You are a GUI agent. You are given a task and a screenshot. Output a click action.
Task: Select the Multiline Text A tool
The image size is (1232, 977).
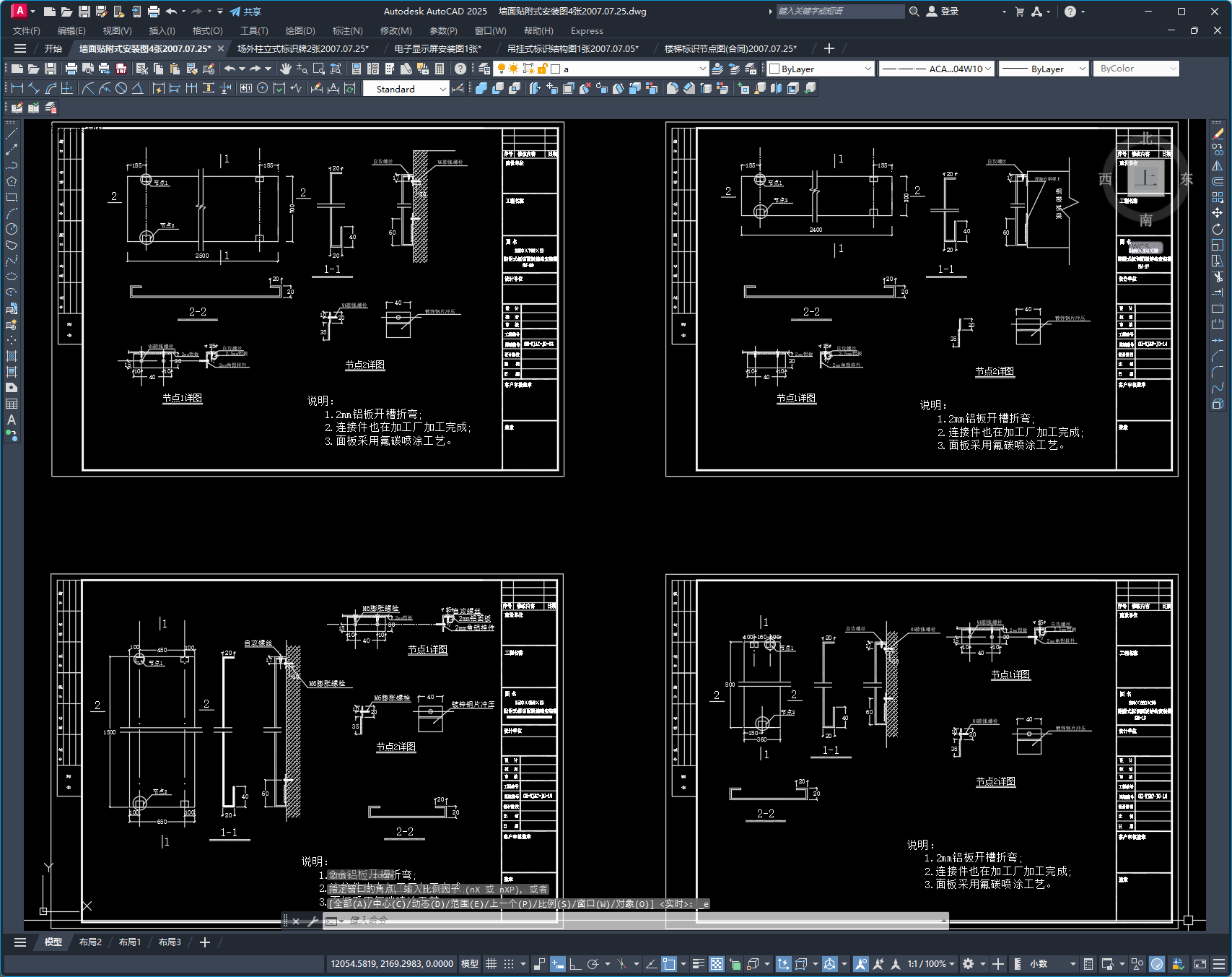tap(12, 420)
